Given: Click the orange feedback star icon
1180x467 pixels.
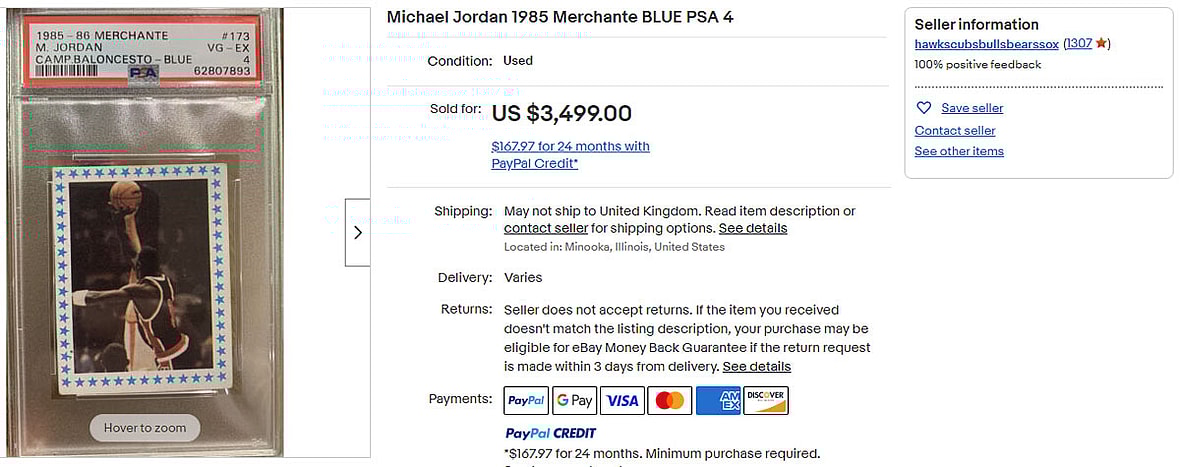Looking at the screenshot, I should point(1101,44).
